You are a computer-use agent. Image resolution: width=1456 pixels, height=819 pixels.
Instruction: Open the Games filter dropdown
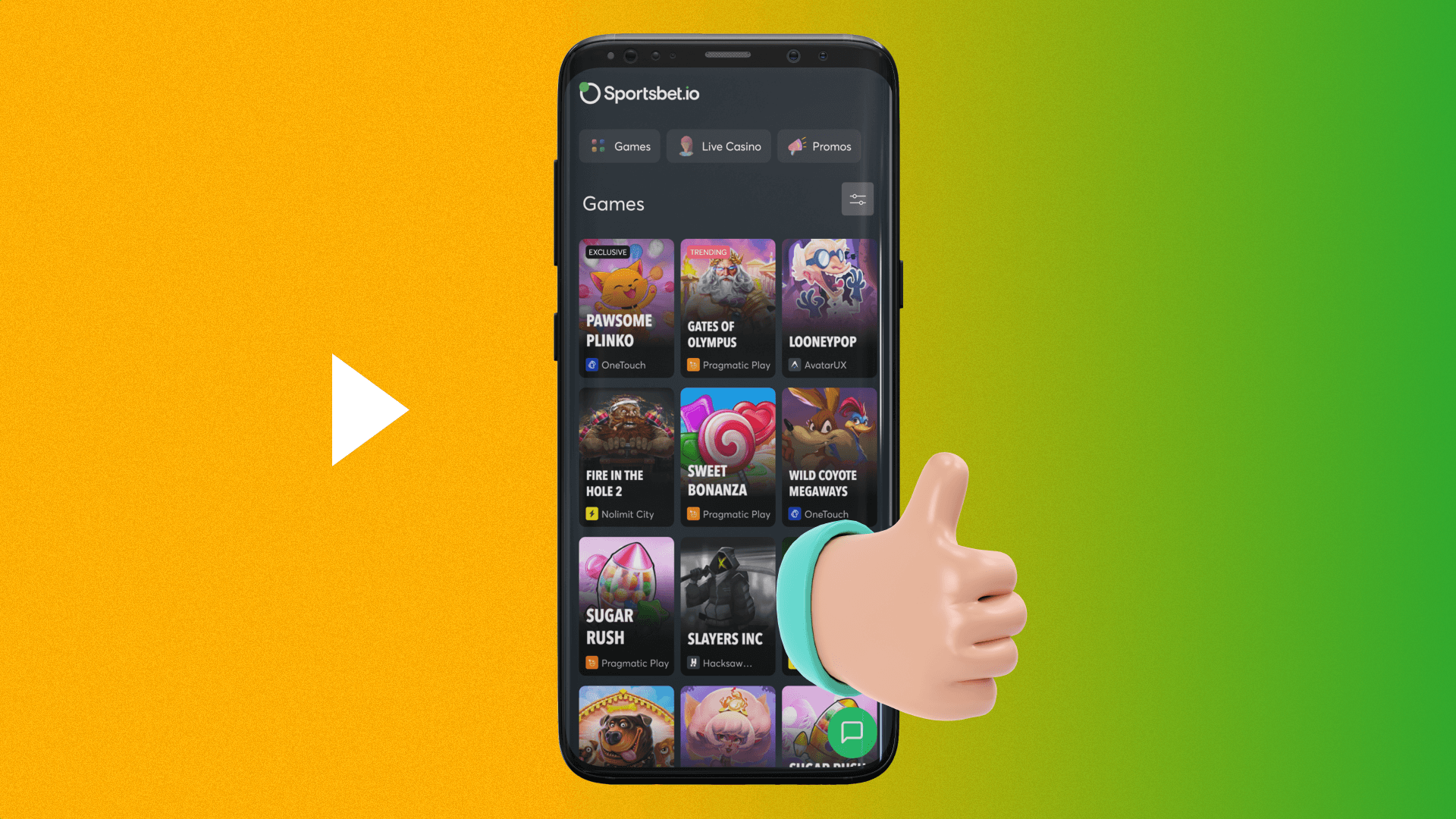[x=856, y=200]
